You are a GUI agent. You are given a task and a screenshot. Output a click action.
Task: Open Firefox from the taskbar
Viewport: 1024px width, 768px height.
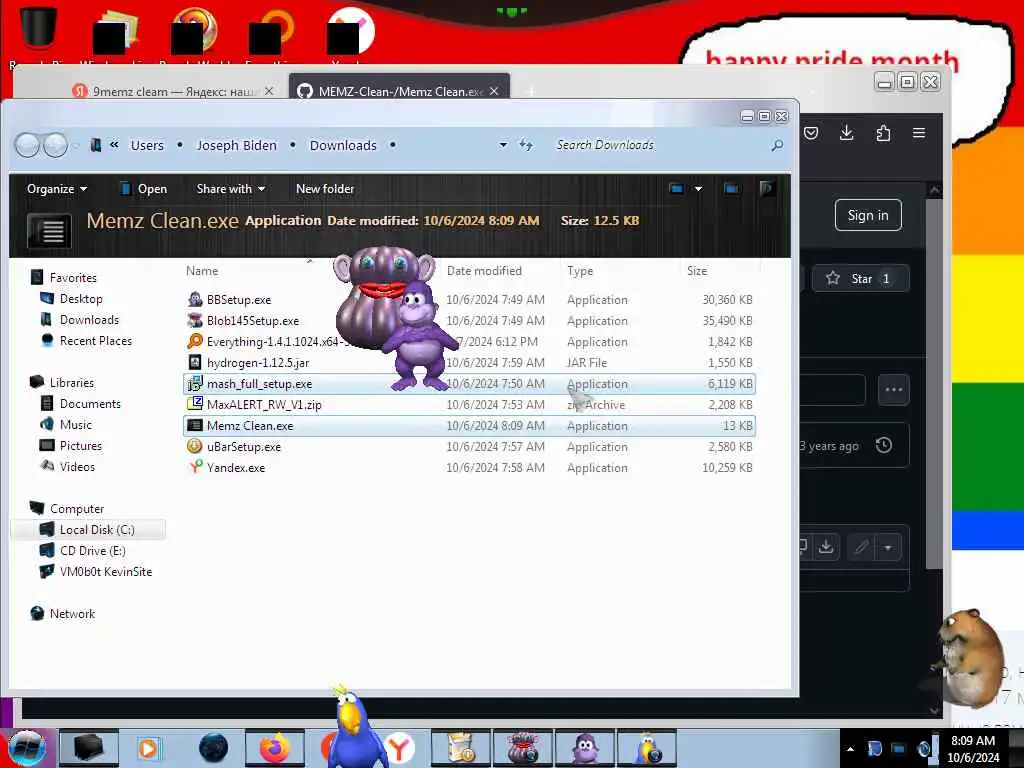click(x=274, y=748)
